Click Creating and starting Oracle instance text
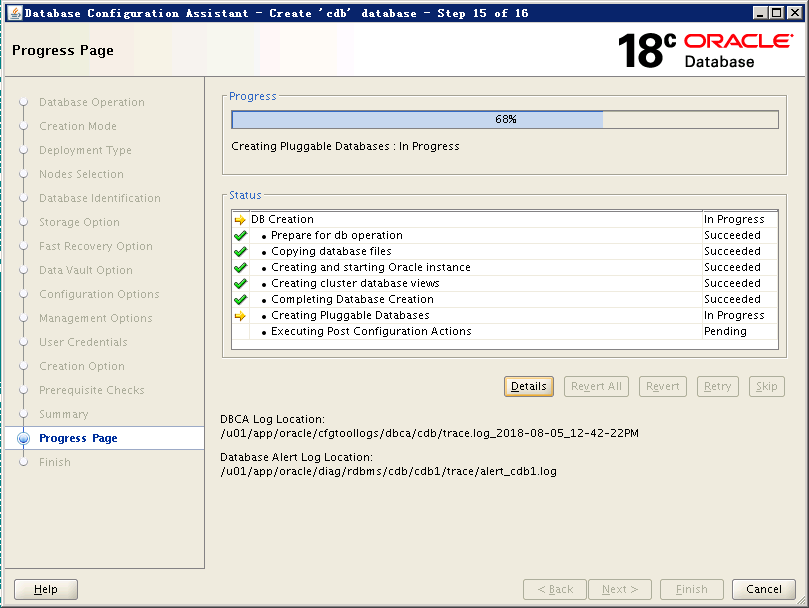 point(370,267)
